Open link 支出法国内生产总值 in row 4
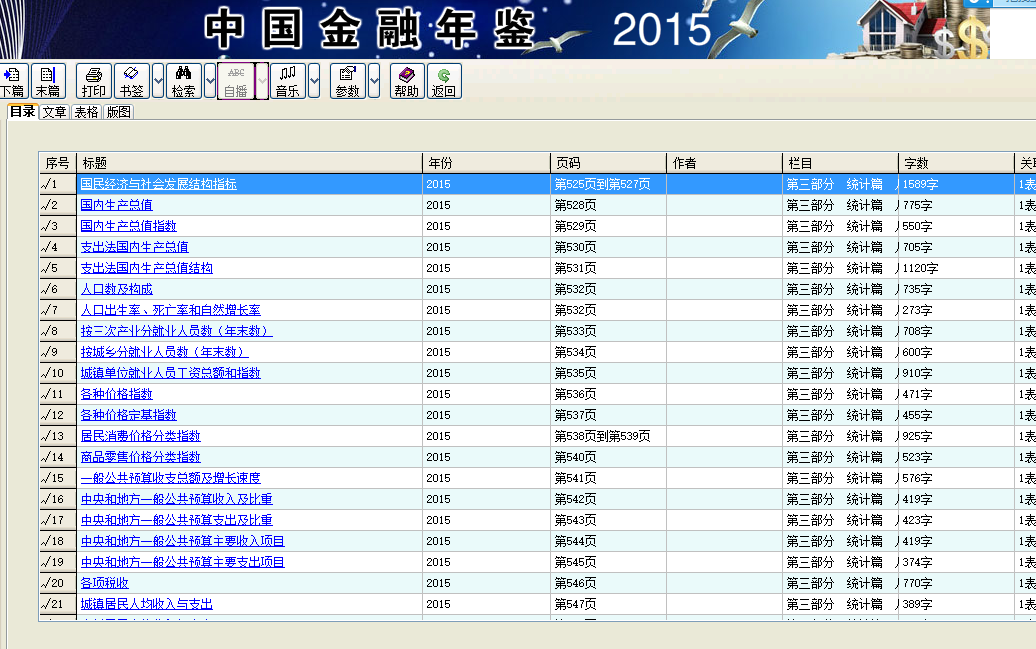 (x=134, y=247)
